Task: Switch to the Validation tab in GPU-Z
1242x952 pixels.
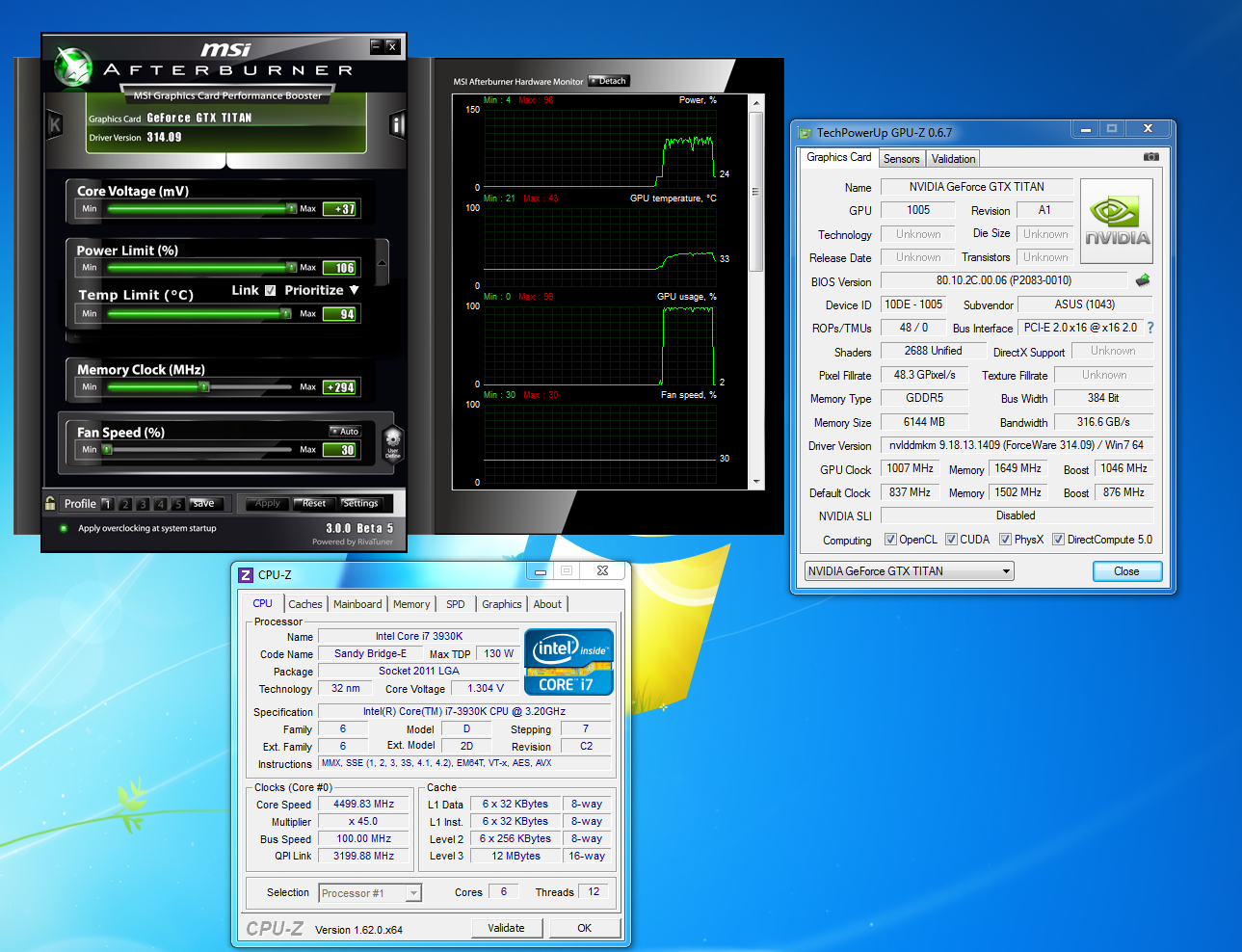Action: tap(954, 159)
